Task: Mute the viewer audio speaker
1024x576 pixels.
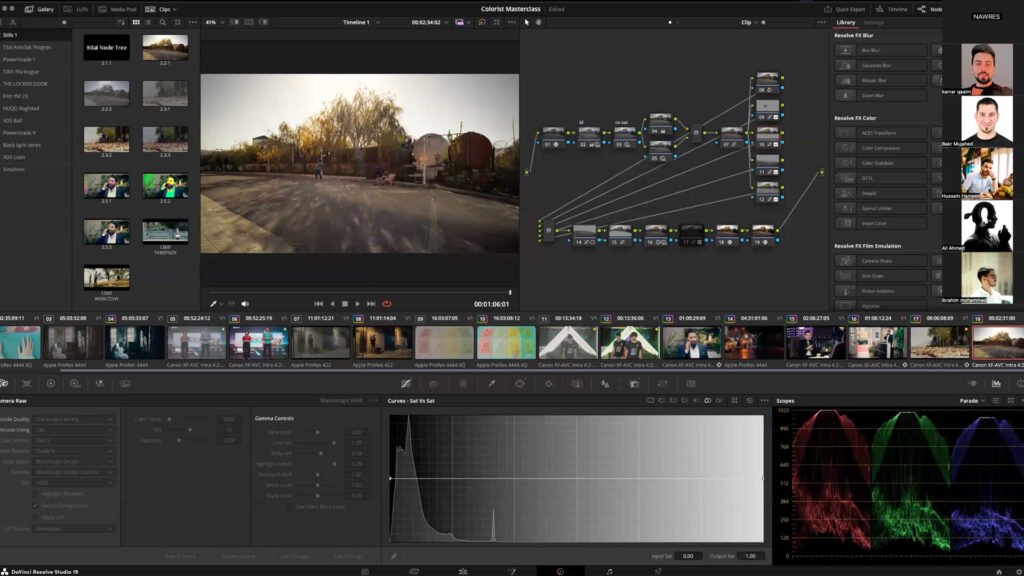Action: tap(245, 304)
